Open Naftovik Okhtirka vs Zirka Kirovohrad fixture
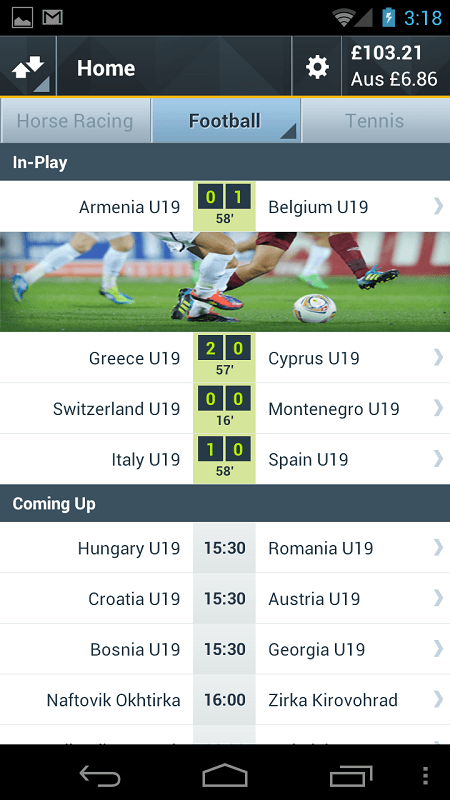 (x=225, y=699)
